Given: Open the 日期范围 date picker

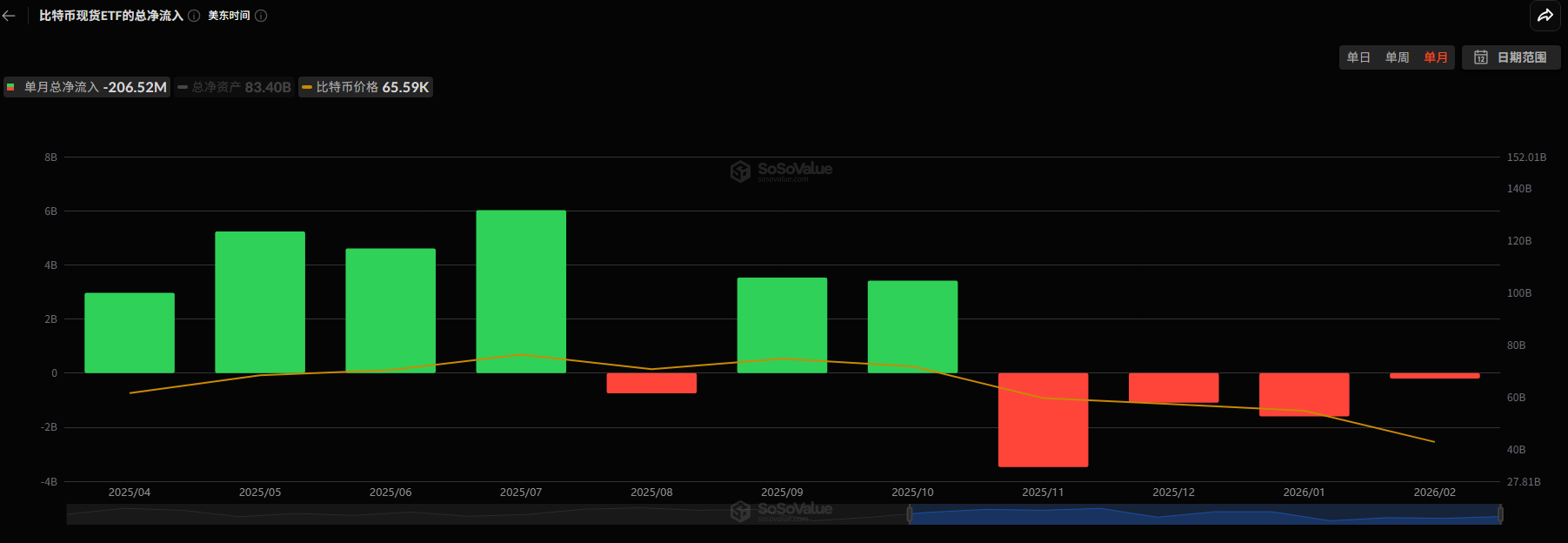Looking at the screenshot, I should 1511,57.
